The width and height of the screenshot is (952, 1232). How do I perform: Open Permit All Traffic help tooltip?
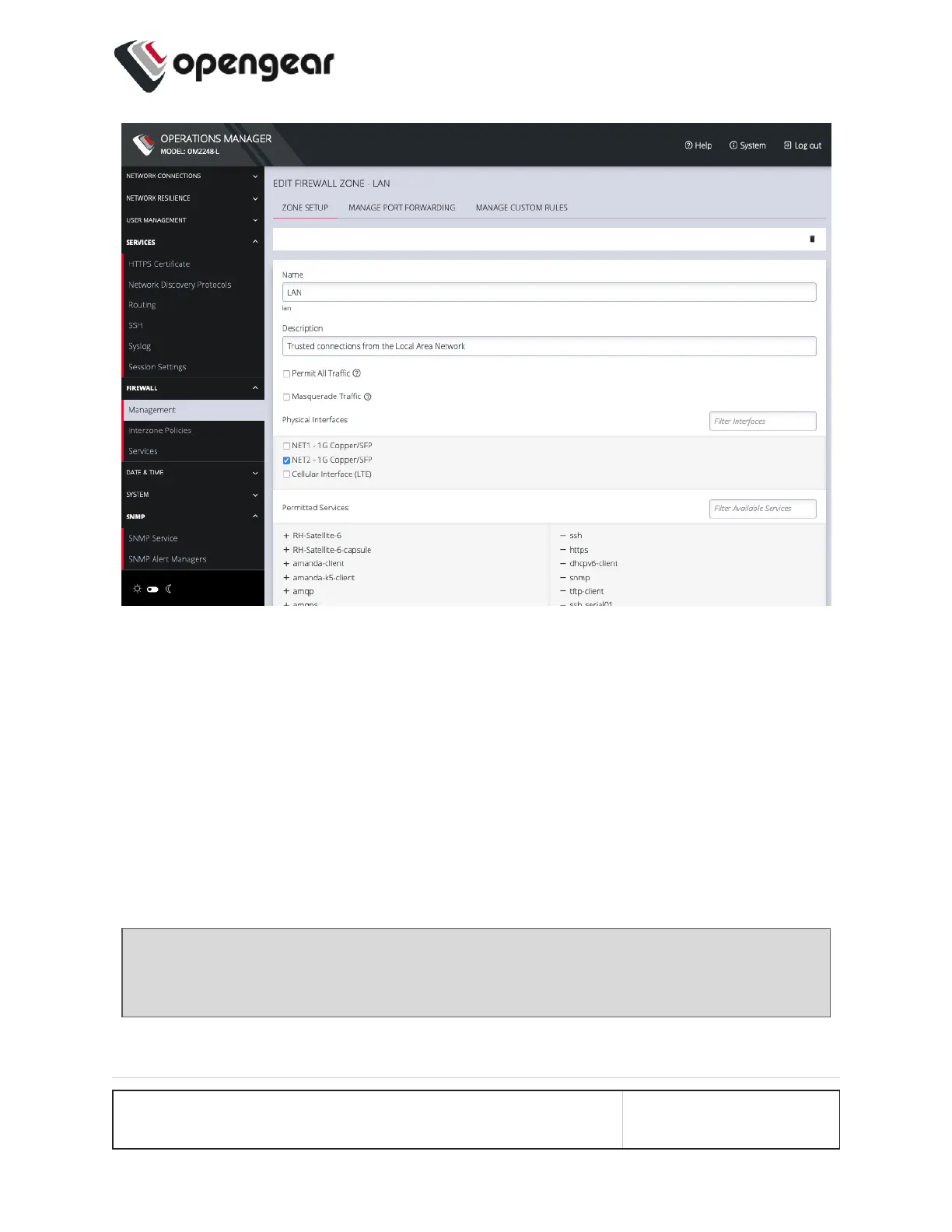coord(357,373)
